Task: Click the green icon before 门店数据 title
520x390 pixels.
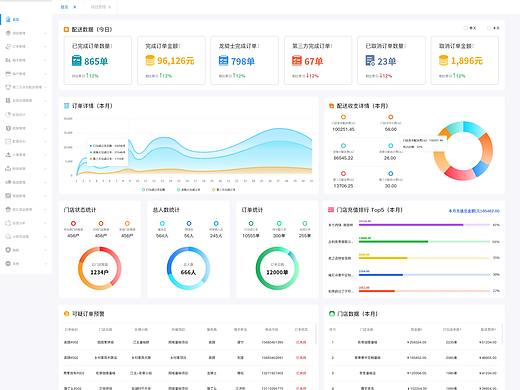Action: 332,314
